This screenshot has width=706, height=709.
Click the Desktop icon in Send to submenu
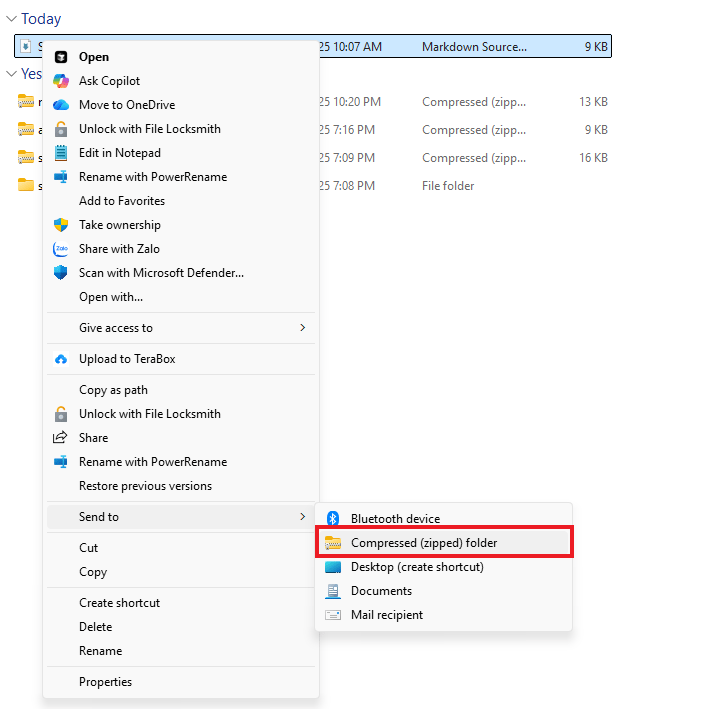[x=333, y=567]
